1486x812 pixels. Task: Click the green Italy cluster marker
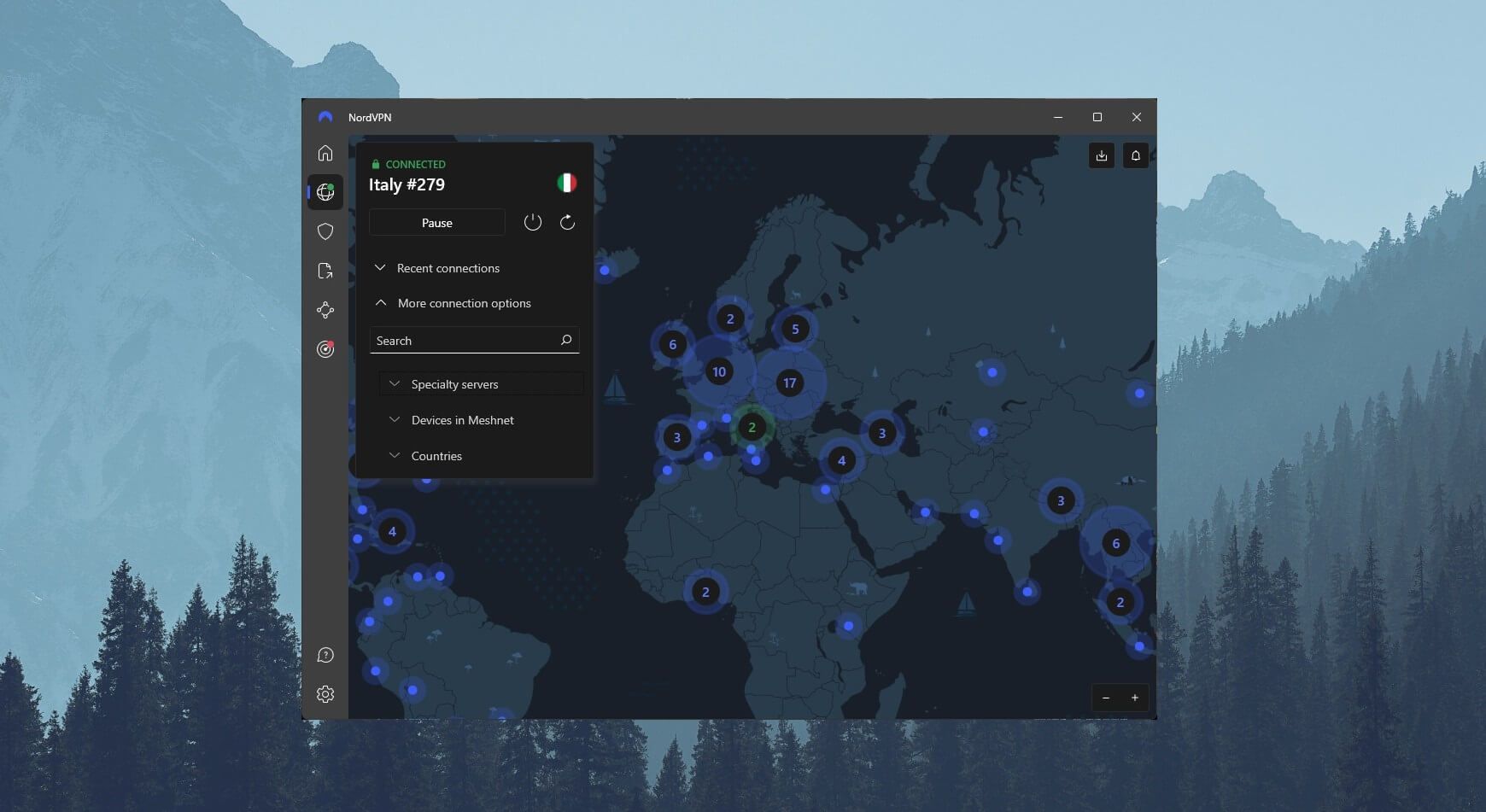pos(752,427)
